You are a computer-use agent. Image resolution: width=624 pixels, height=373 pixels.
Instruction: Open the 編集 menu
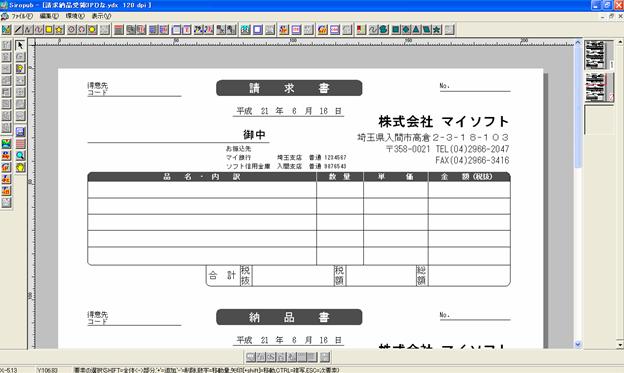[49, 16]
